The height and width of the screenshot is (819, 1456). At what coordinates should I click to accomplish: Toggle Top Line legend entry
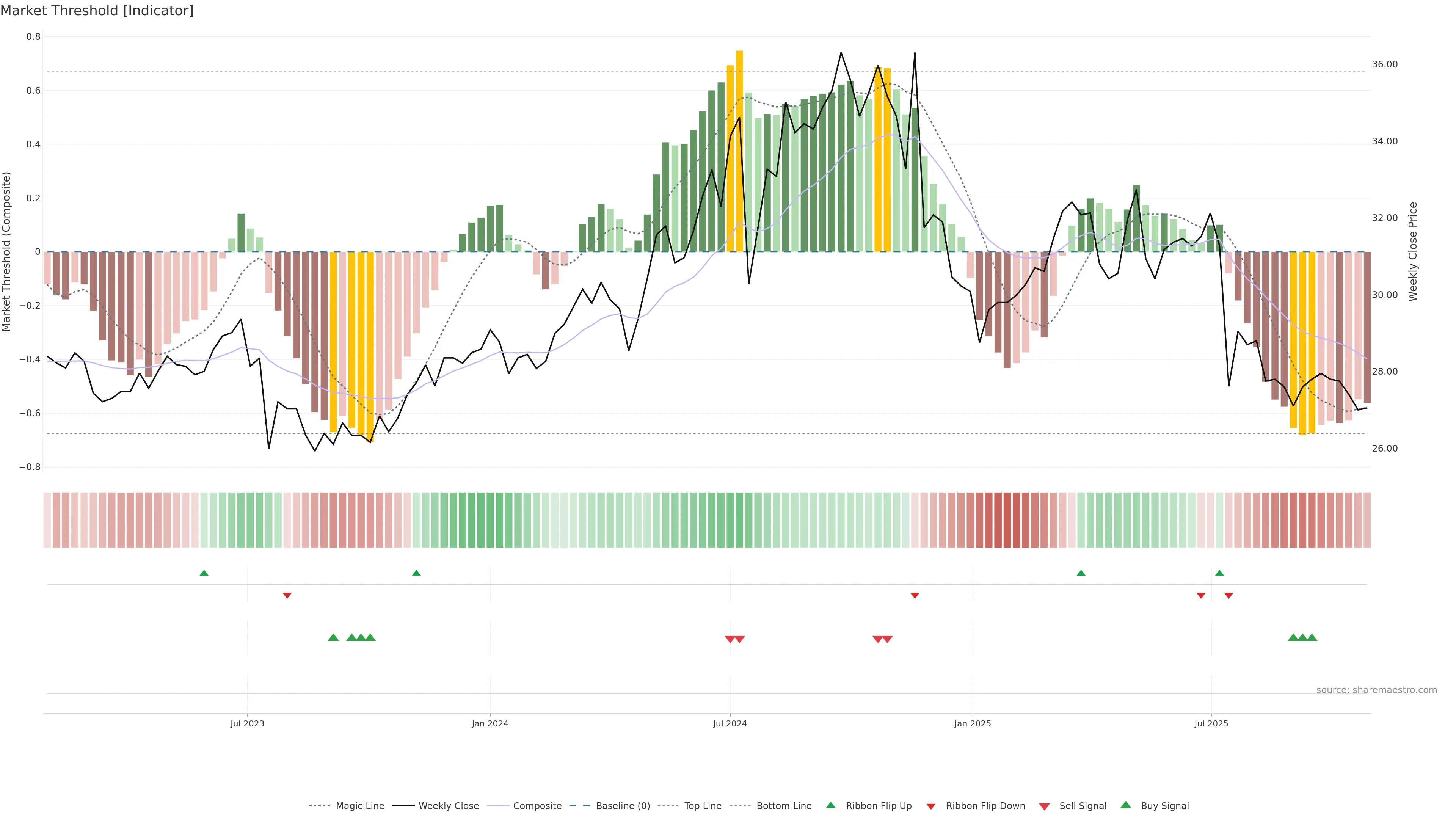tap(703, 806)
